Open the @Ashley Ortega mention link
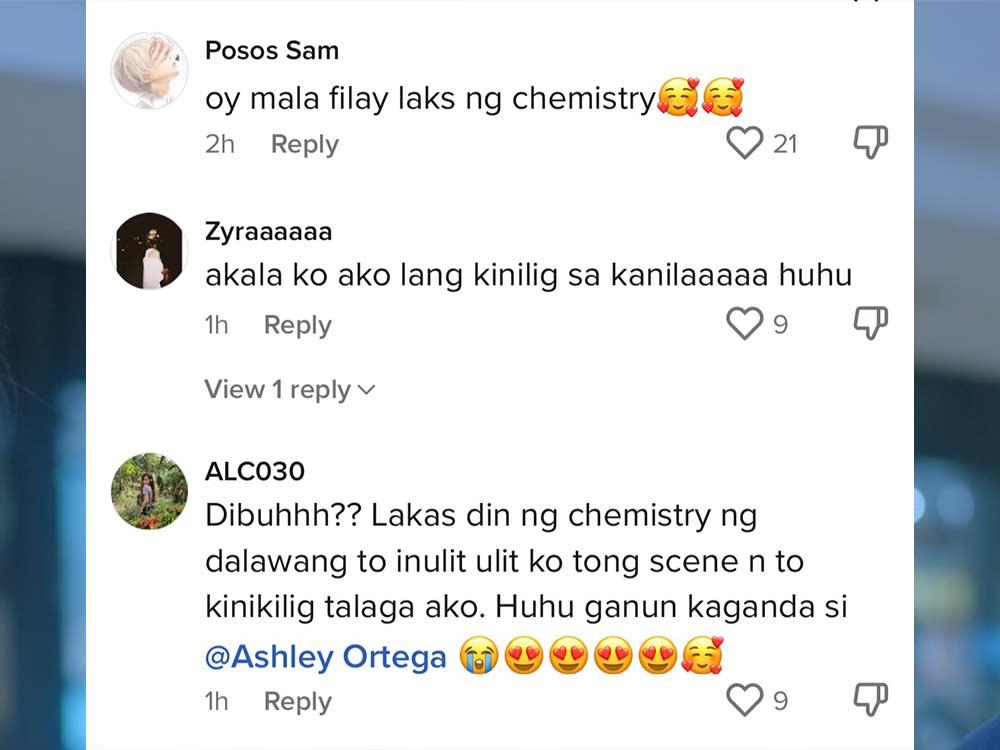 324,656
